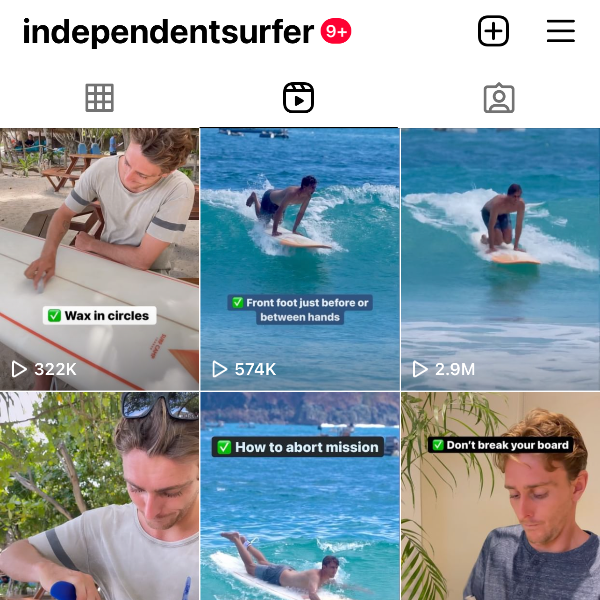
Task: Tap the green checkmark beside 'Wax in circles'
Action: coord(54,316)
